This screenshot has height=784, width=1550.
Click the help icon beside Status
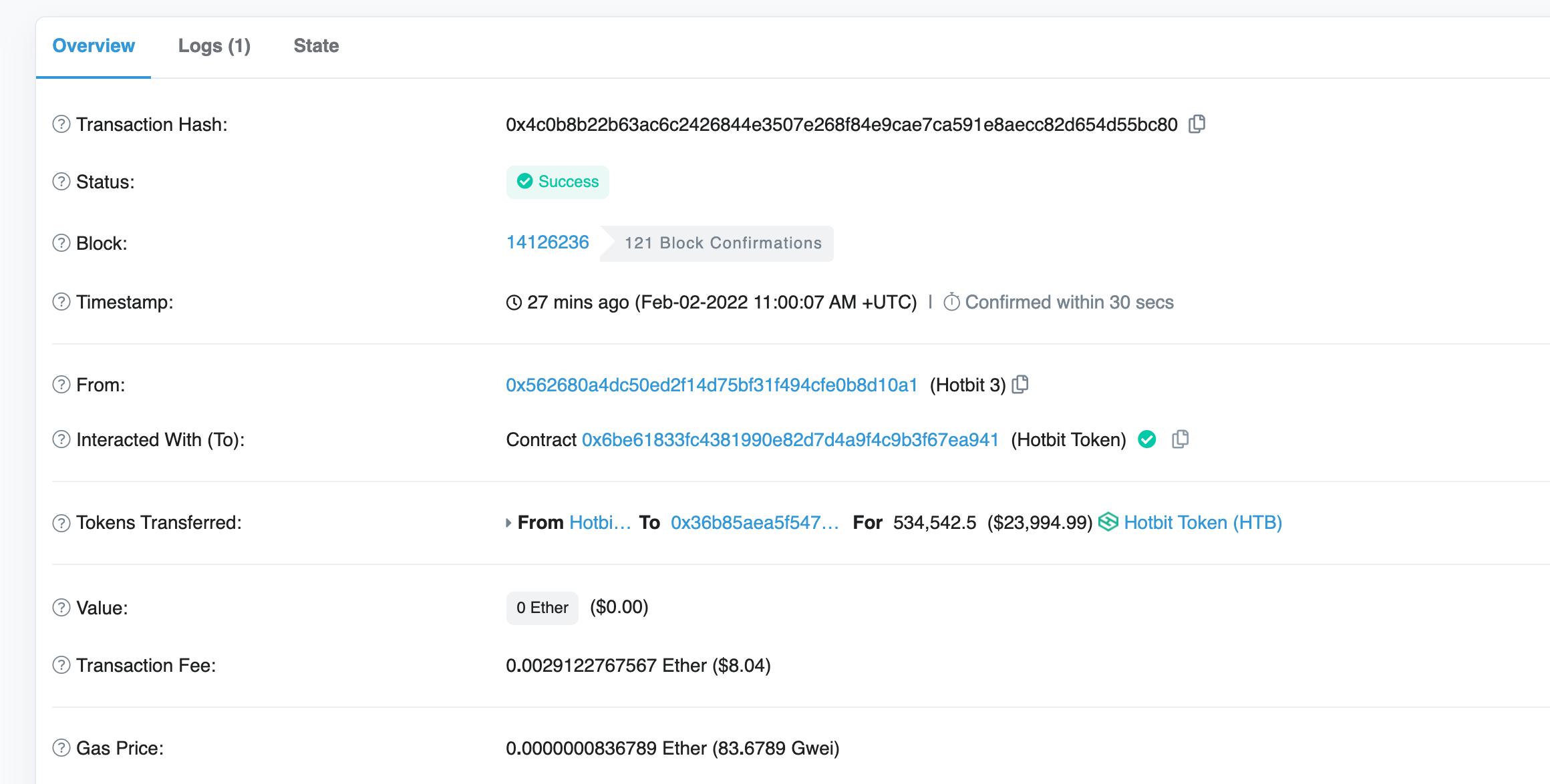(61, 182)
